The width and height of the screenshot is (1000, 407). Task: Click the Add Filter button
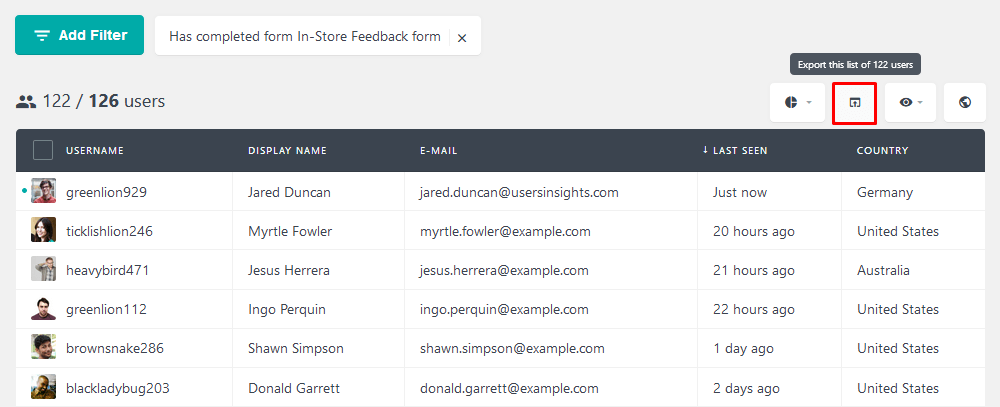[80, 35]
